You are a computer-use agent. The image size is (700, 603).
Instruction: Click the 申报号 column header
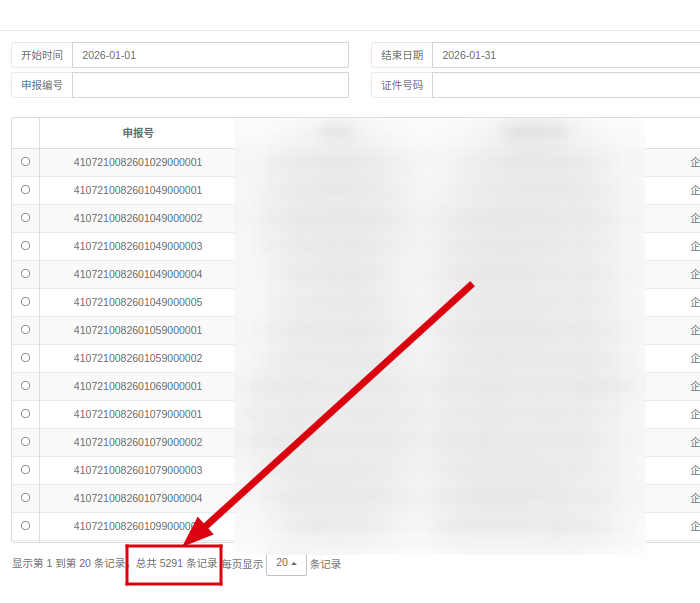click(x=138, y=133)
